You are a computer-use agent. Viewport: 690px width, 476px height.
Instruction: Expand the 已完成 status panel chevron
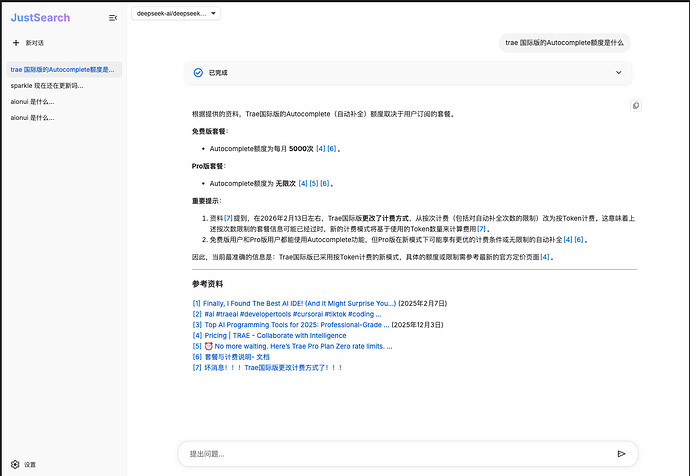(x=618, y=73)
